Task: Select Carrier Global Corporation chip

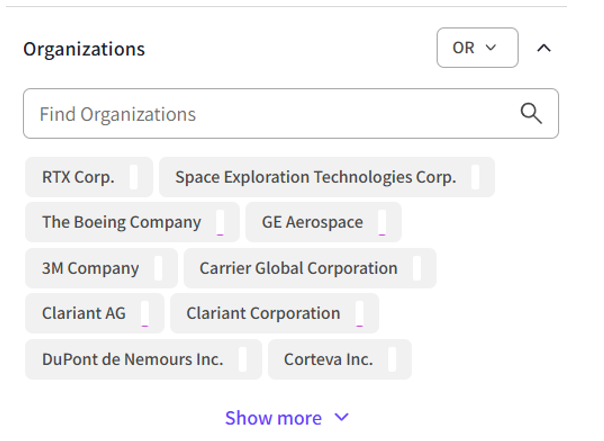Action: [298, 268]
